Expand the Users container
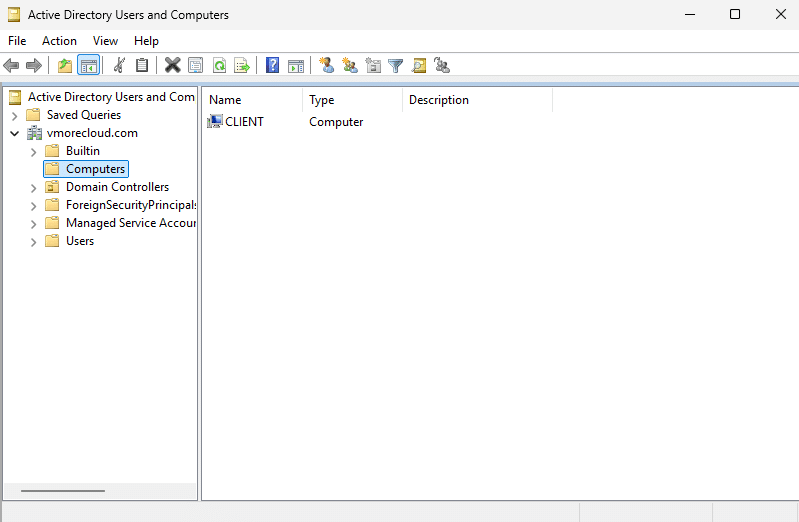799x522 pixels. point(33,242)
